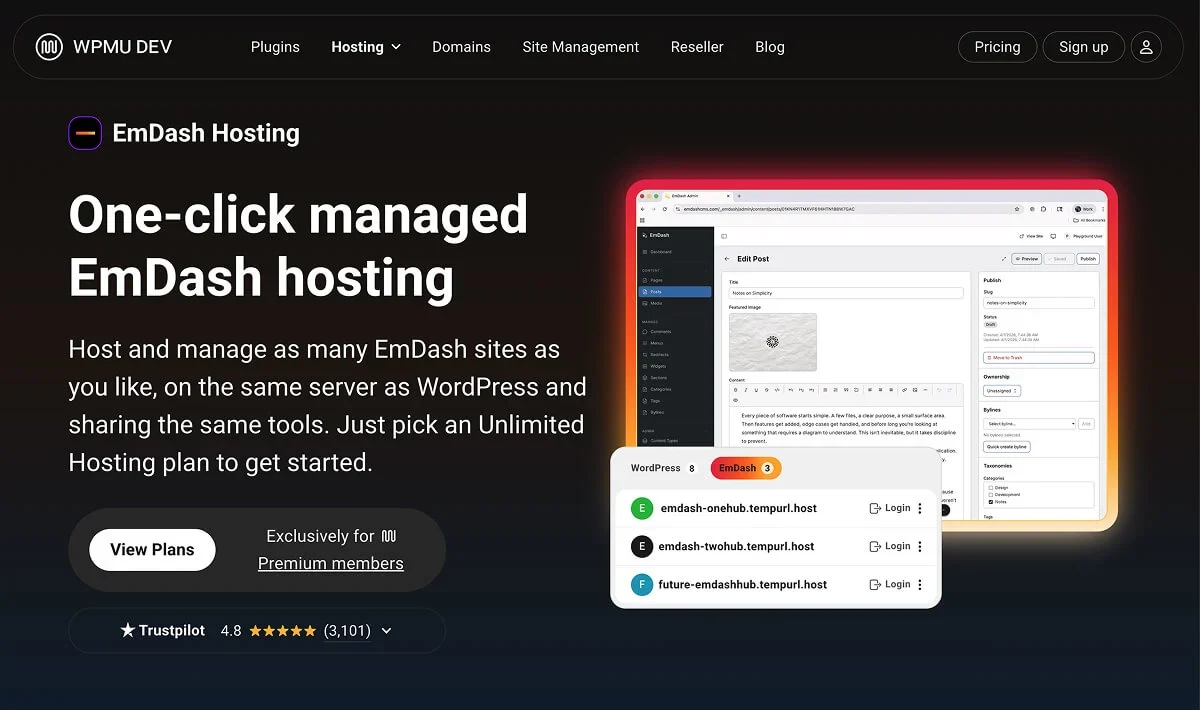Image resolution: width=1200 pixels, height=710 pixels.
Task: Click the WPMU DEV wordmark
Action: point(122,47)
